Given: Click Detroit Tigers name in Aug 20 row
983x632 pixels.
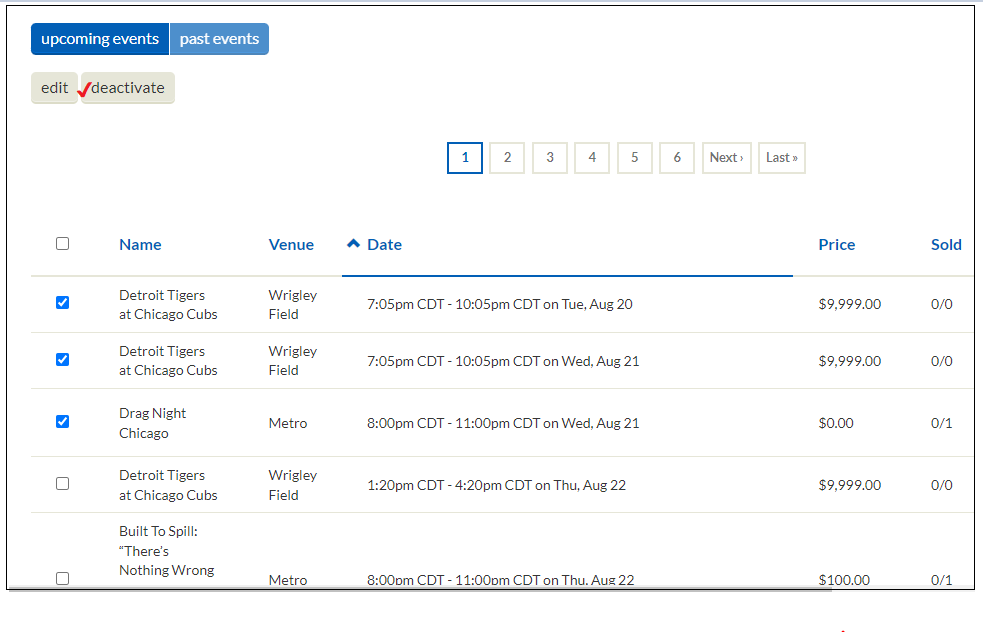Looking at the screenshot, I should tap(168, 305).
